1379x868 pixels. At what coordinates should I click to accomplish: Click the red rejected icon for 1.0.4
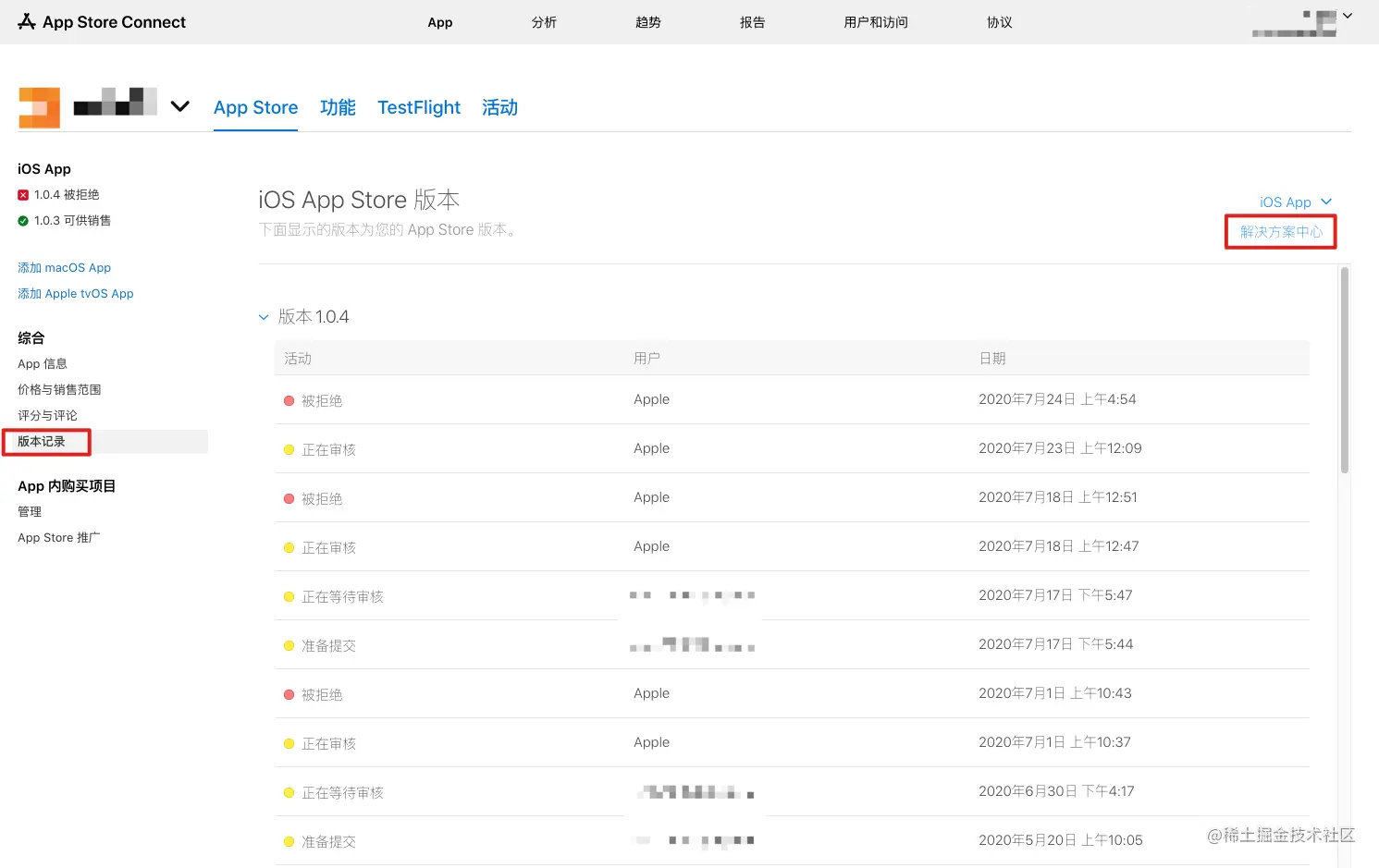tap(23, 195)
